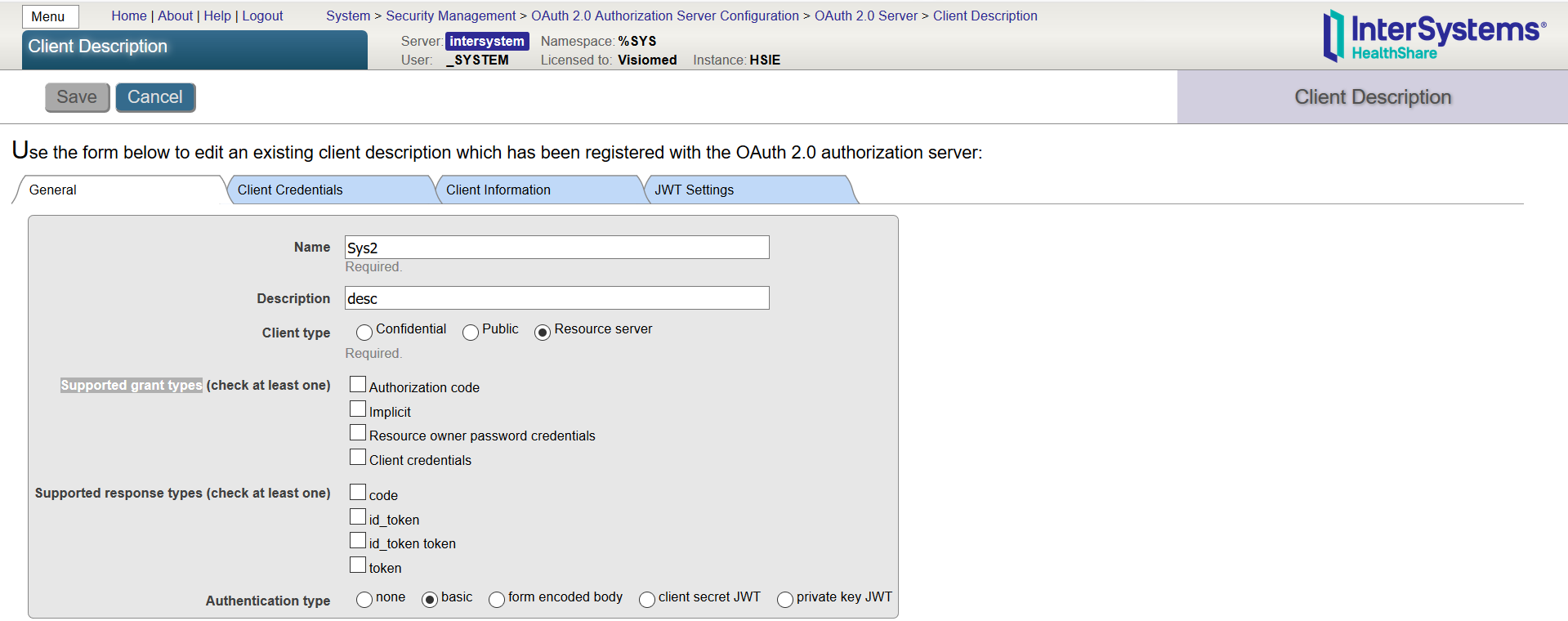Check the id_token token response type
The width and height of the screenshot is (1568, 621).
pyautogui.click(x=358, y=540)
